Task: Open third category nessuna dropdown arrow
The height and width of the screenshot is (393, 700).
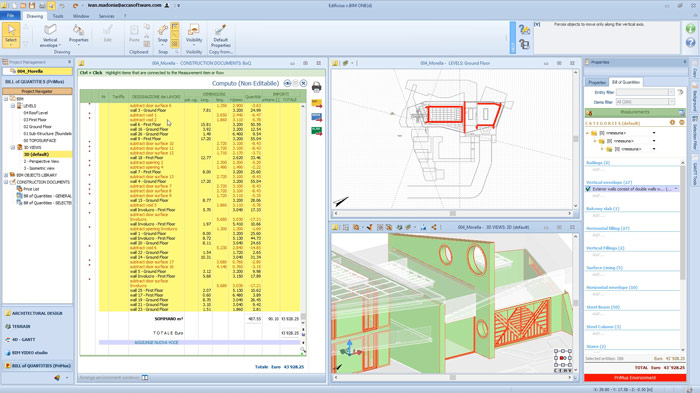Action: click(x=654, y=149)
